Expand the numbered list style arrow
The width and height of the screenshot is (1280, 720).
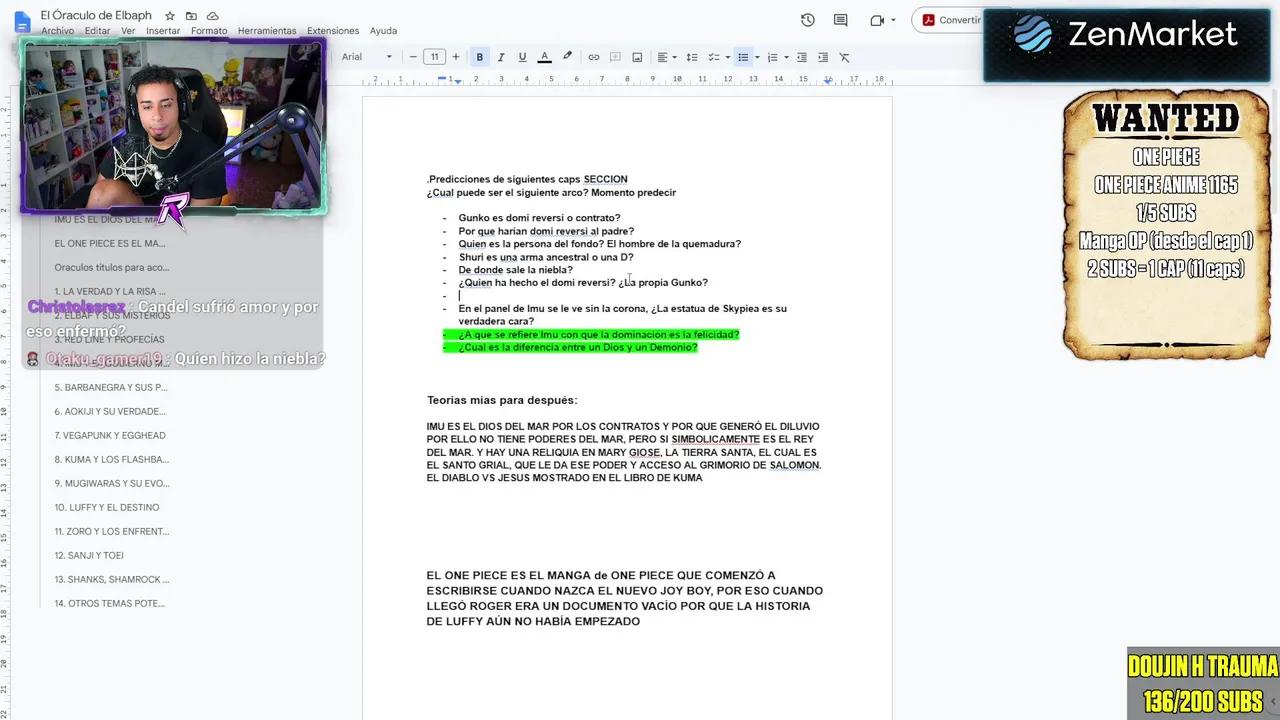(x=786, y=57)
